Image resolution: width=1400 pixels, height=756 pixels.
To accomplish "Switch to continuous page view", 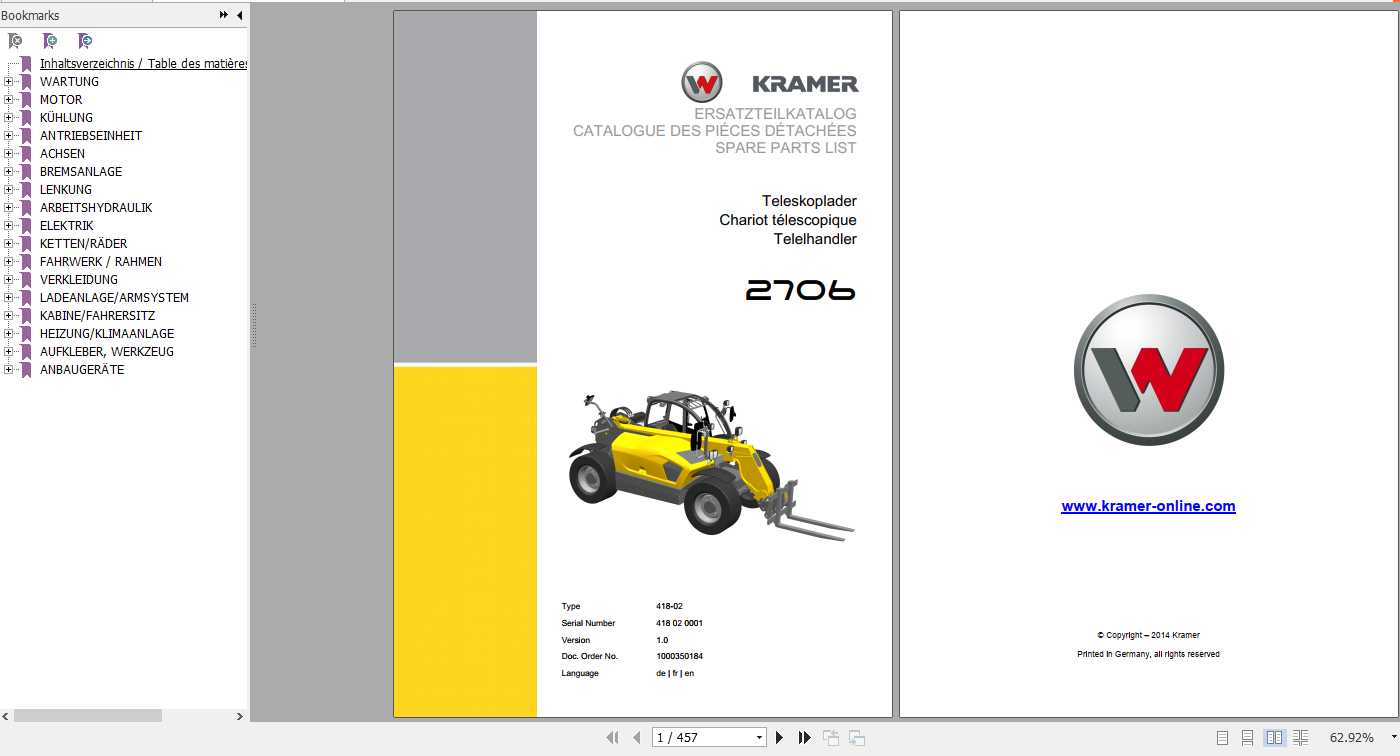I will coord(1247,738).
